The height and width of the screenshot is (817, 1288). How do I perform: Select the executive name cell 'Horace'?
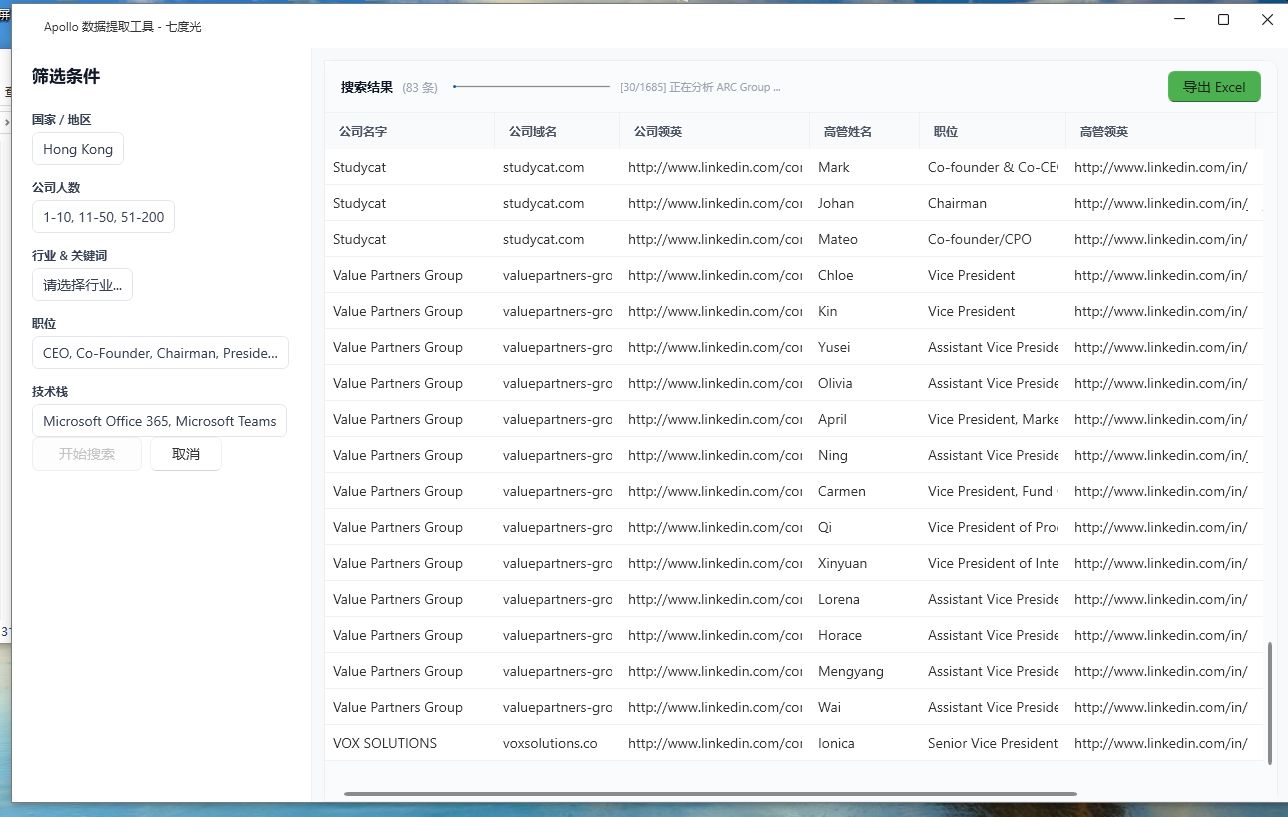point(865,635)
